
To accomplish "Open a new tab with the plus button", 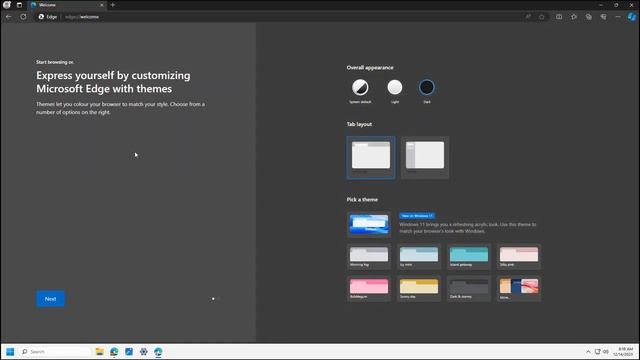I will click(113, 5).
